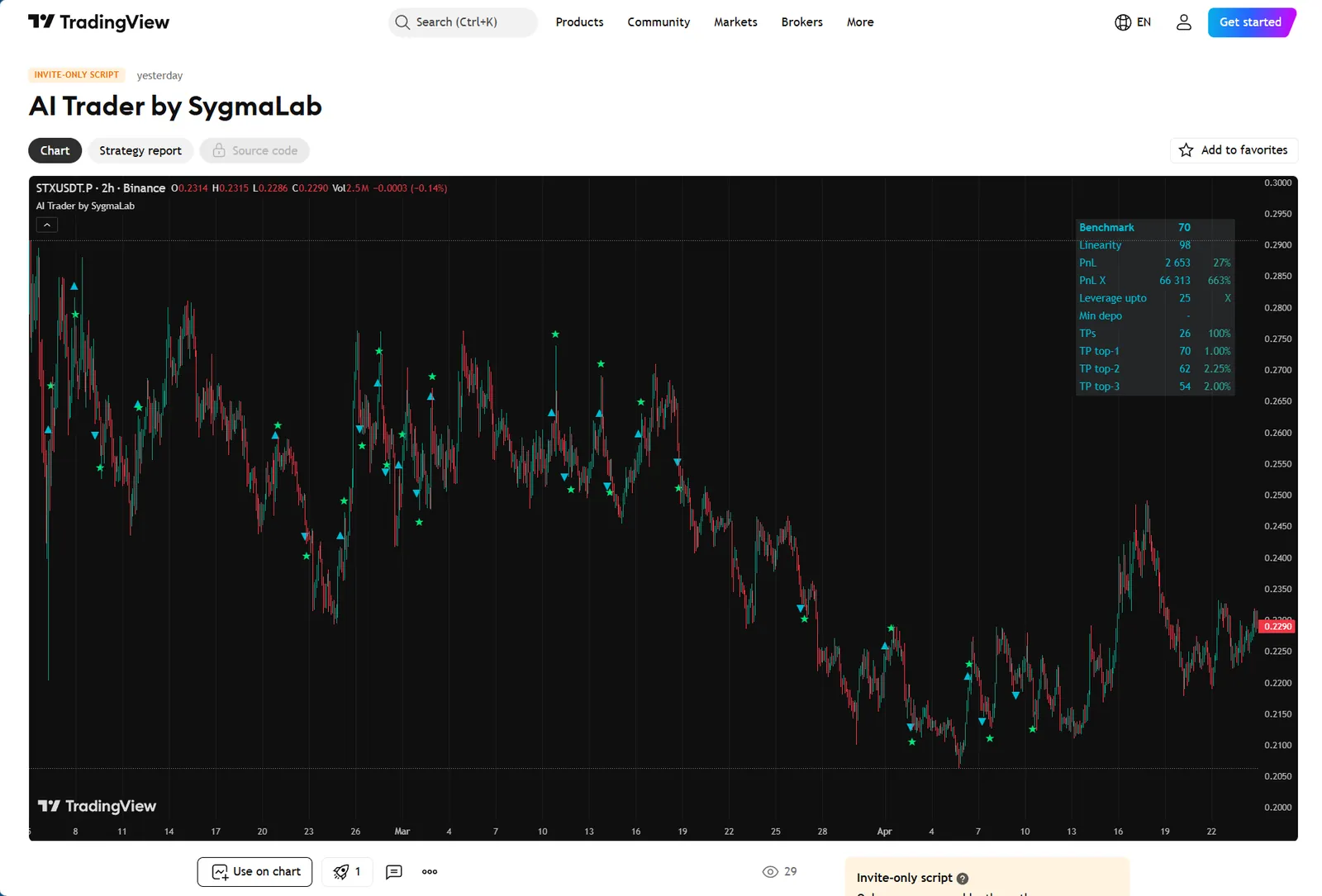Open the language globe selector
This screenshot has height=896, width=1322.
1133,22
